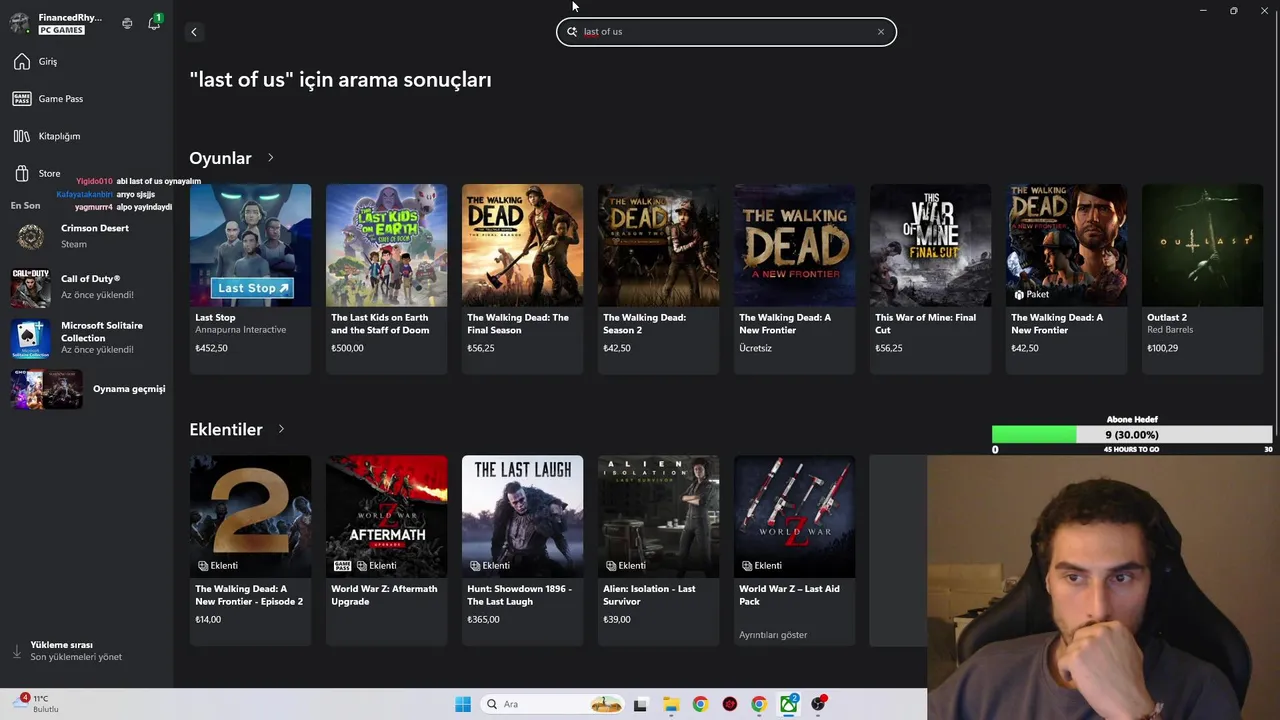Open Task View on the taskbar

coord(640,704)
